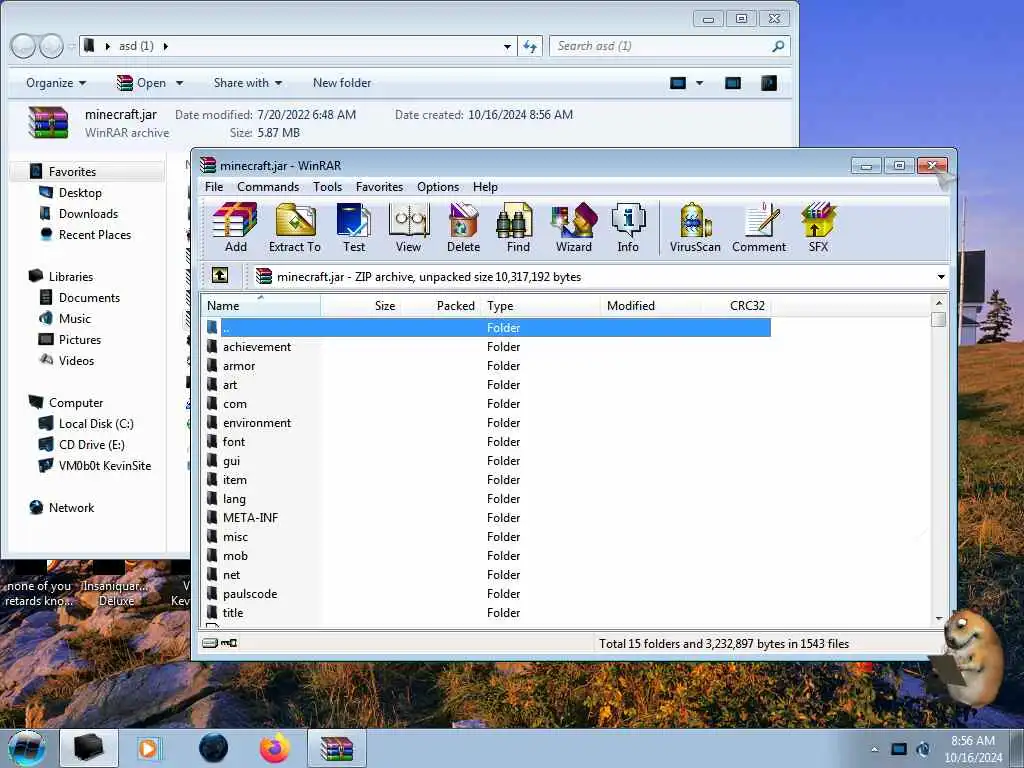The height and width of the screenshot is (768, 1024).
Task: Click the Explorer refresh icon beside address bar
Action: click(x=530, y=46)
